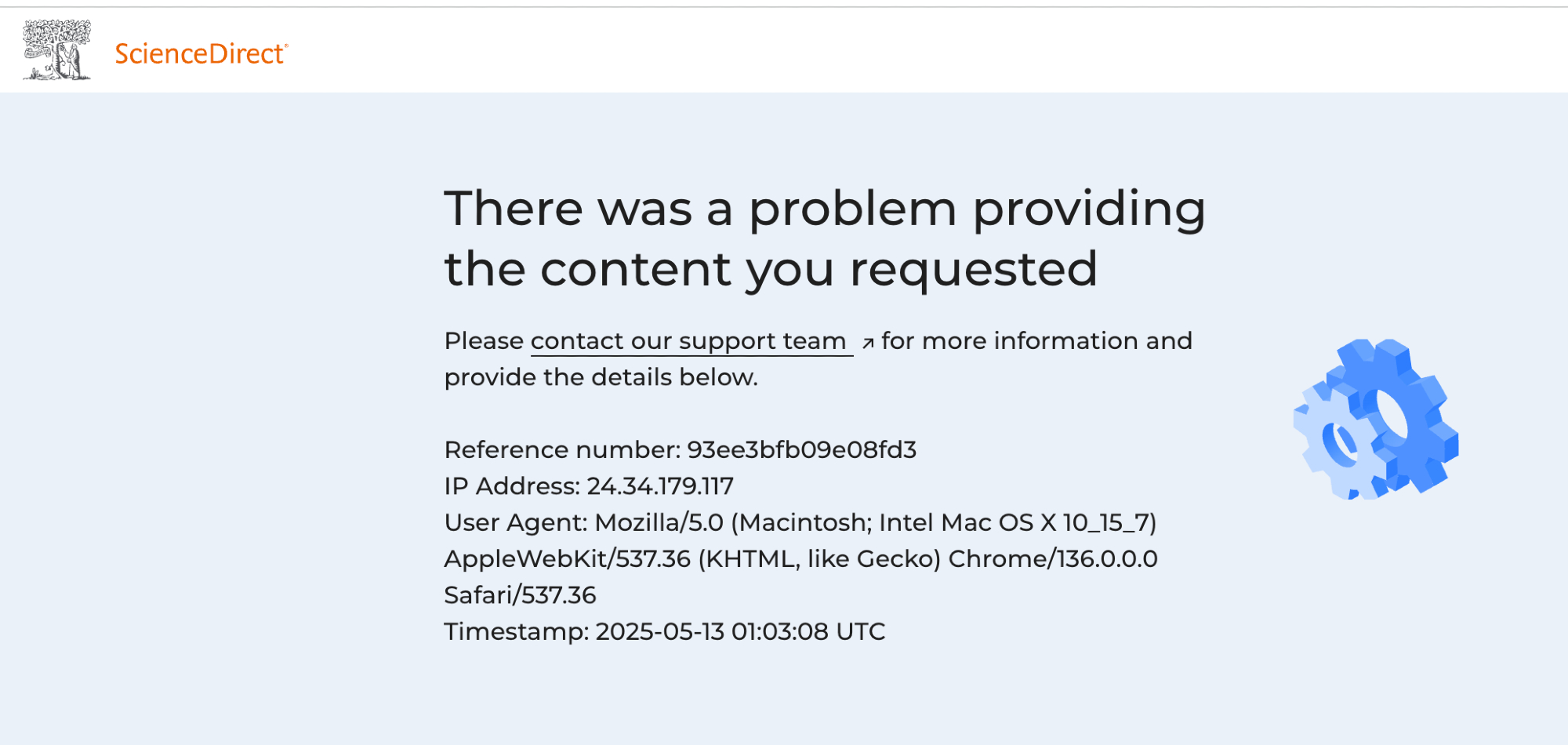Click the "for more information and" text

click(x=1036, y=341)
